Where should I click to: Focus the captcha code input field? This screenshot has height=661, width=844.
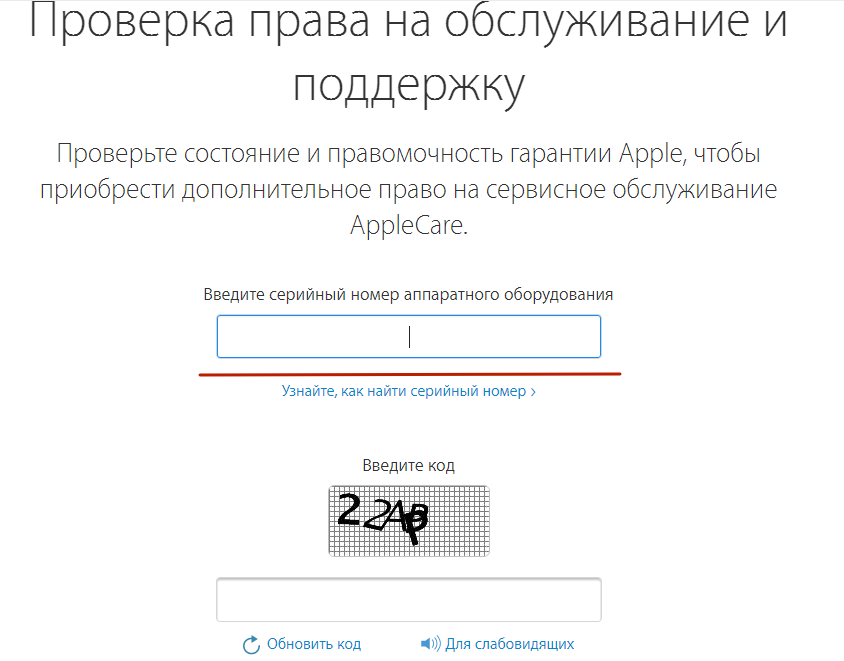(x=409, y=600)
